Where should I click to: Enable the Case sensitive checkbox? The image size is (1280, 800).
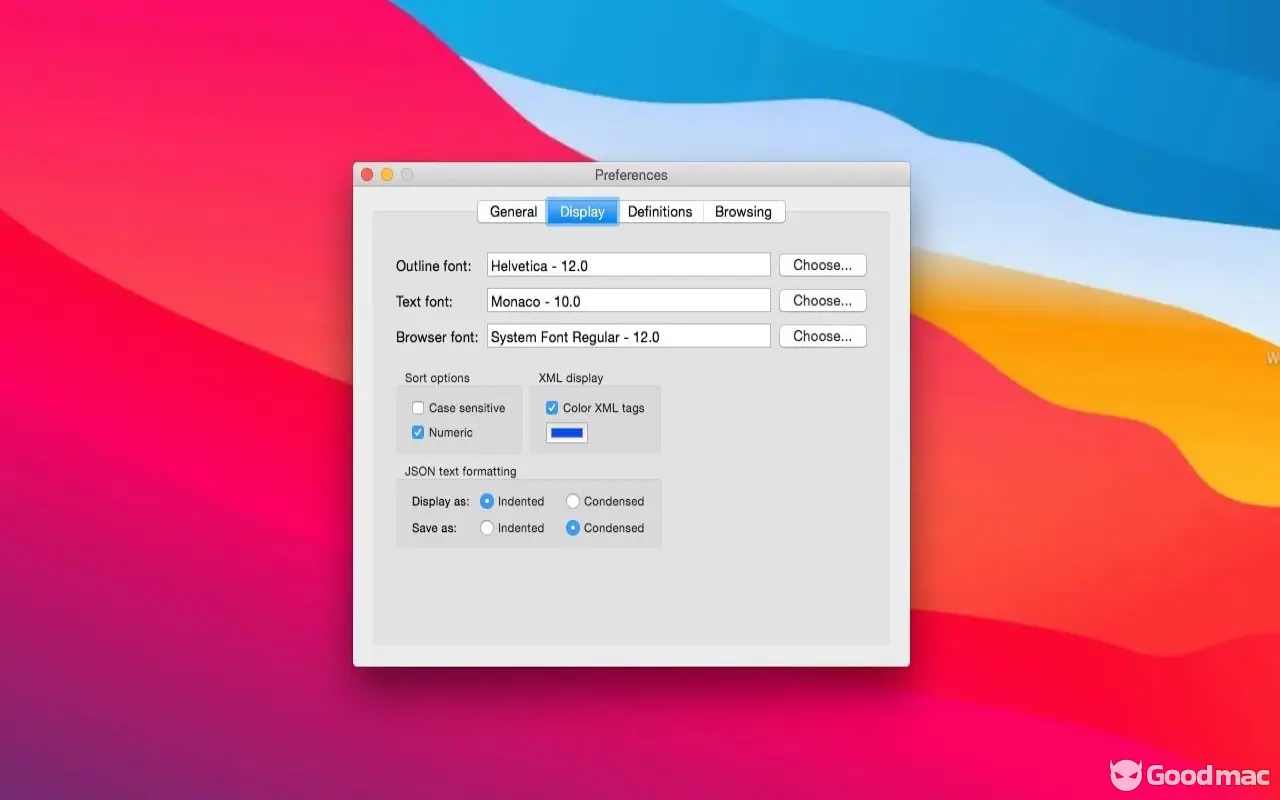[418, 408]
